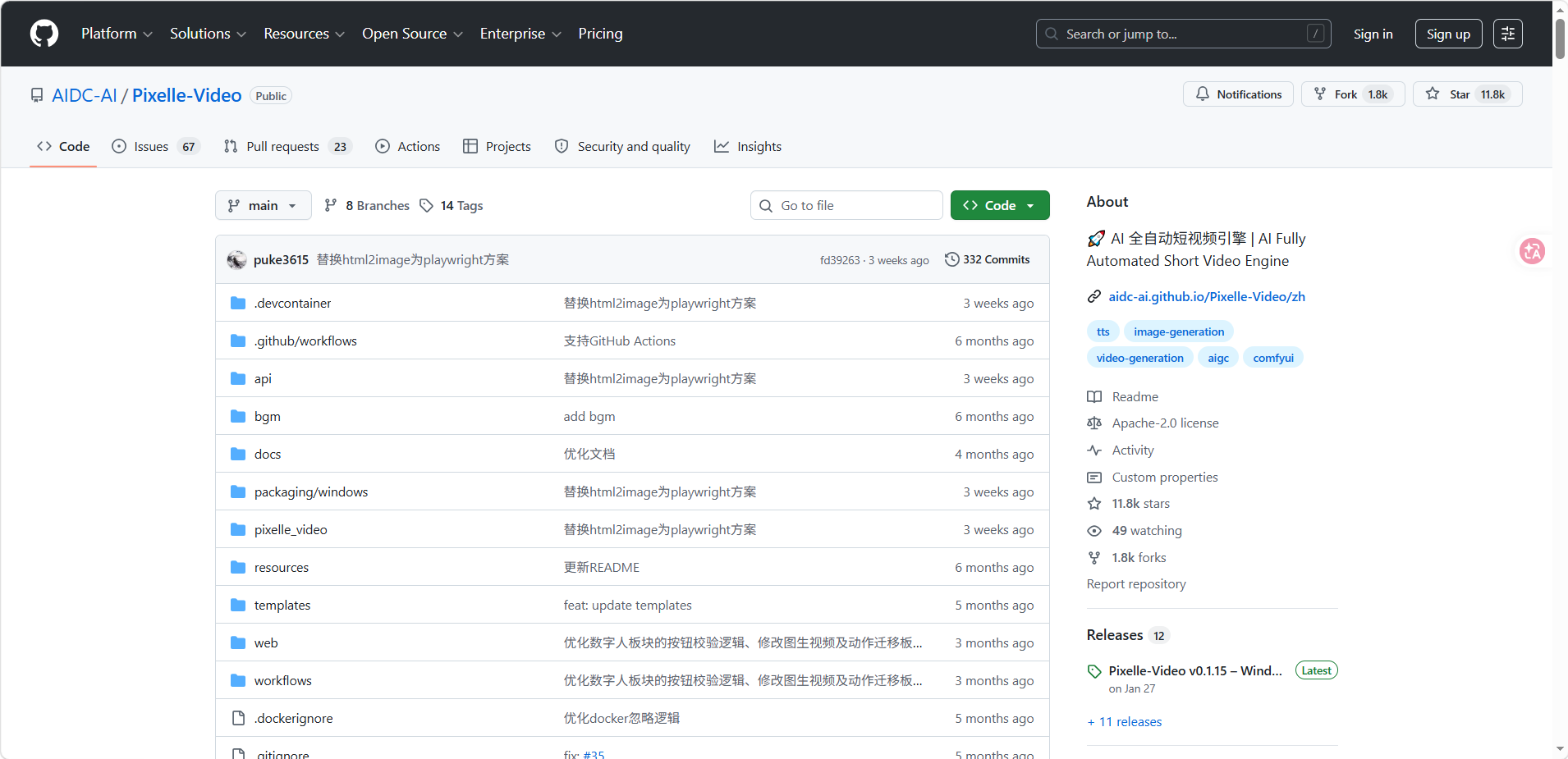The width and height of the screenshot is (1568, 759).
Task: Open the docs folder
Action: tap(268, 454)
